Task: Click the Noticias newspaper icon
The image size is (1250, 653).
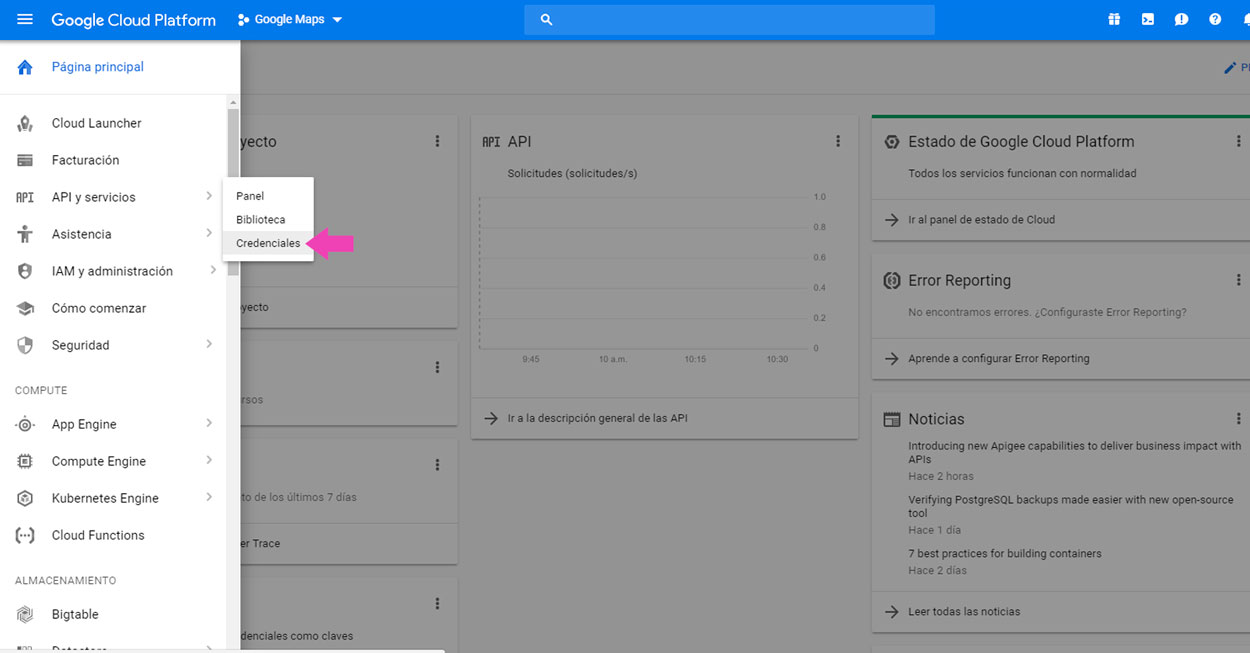Action: [892, 420]
